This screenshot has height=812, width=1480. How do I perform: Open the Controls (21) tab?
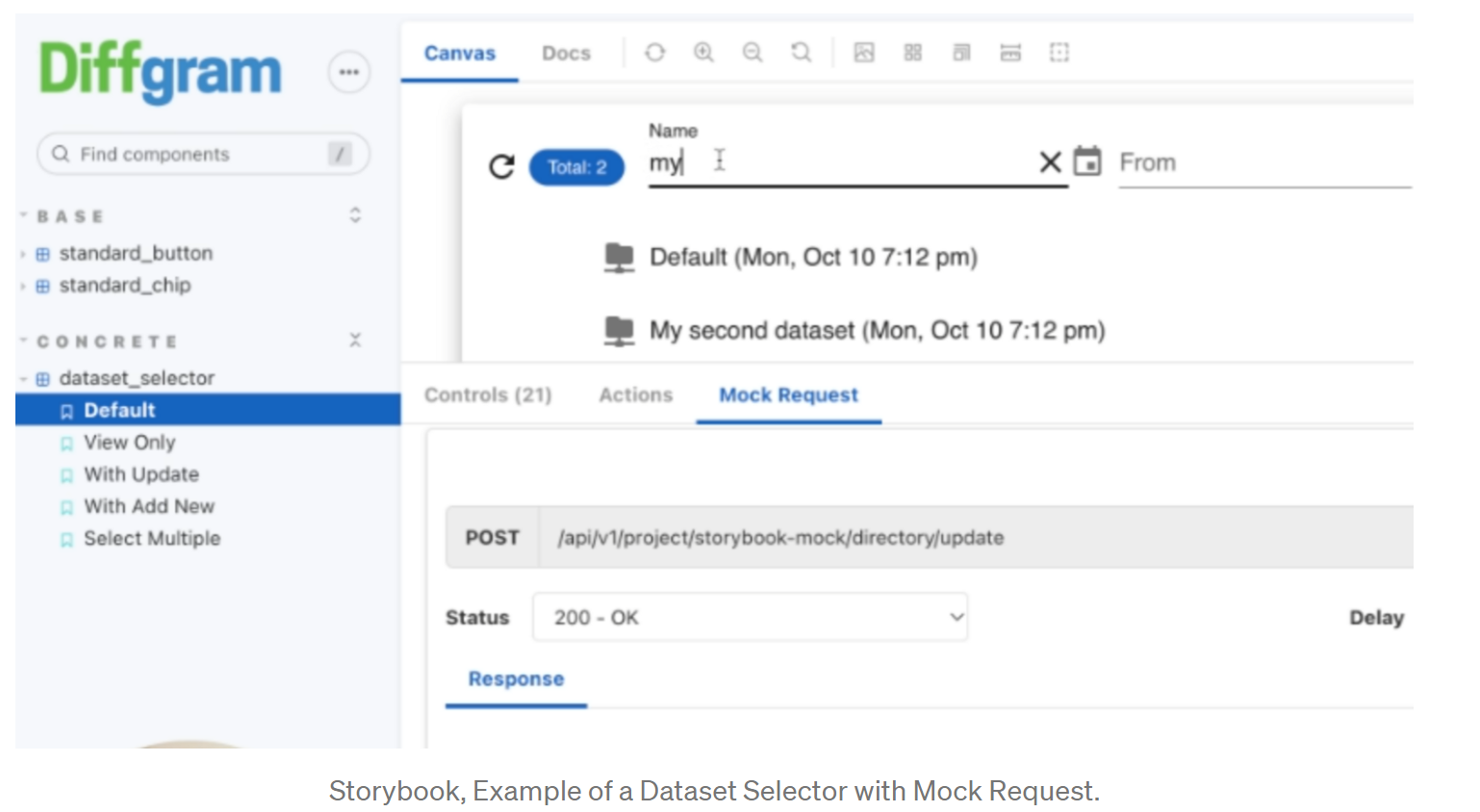tap(488, 394)
